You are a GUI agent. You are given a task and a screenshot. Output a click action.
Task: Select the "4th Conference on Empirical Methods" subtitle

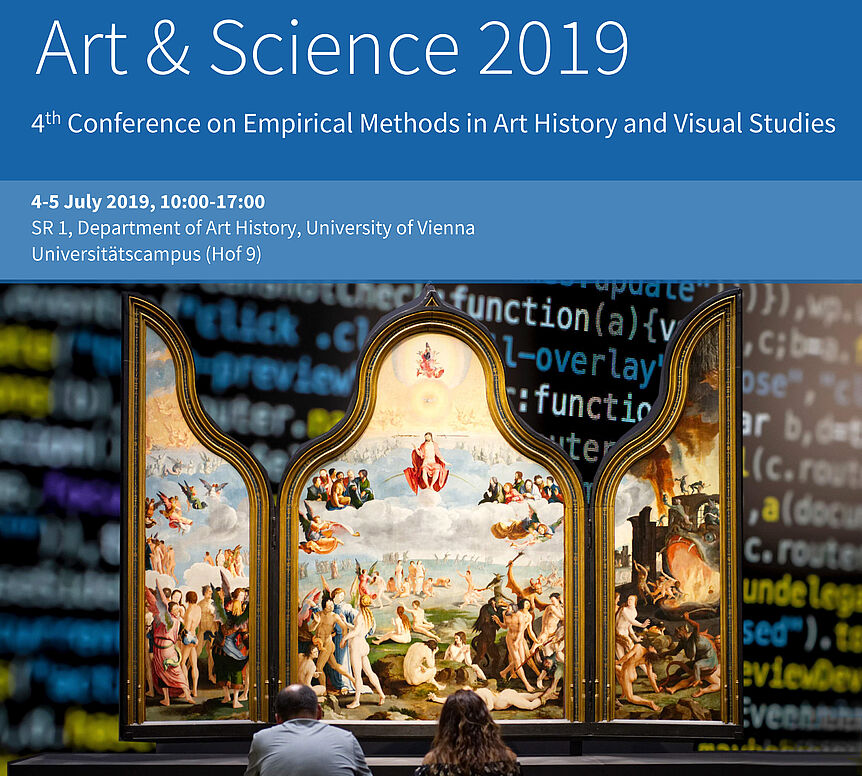[x=433, y=123]
